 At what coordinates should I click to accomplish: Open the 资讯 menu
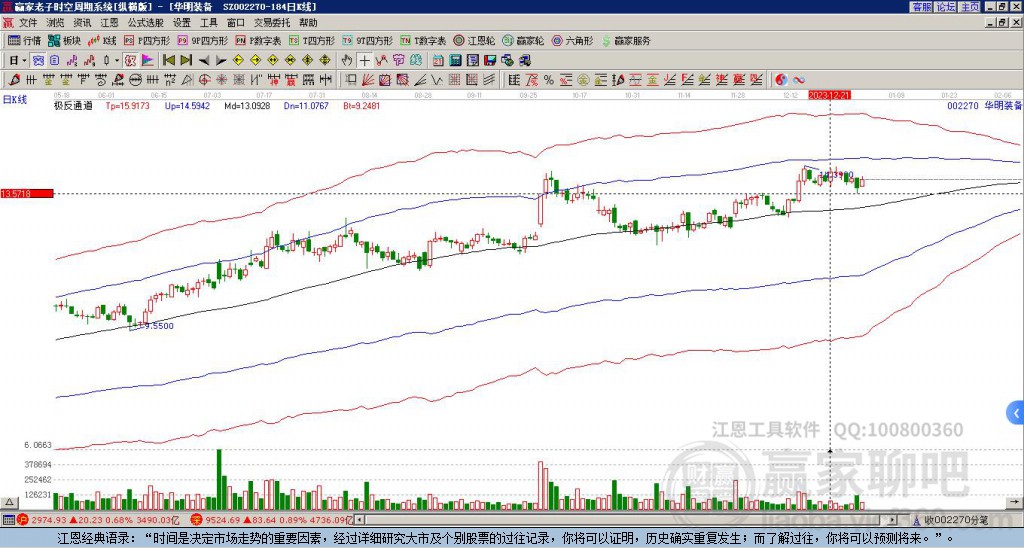pyautogui.click(x=82, y=23)
